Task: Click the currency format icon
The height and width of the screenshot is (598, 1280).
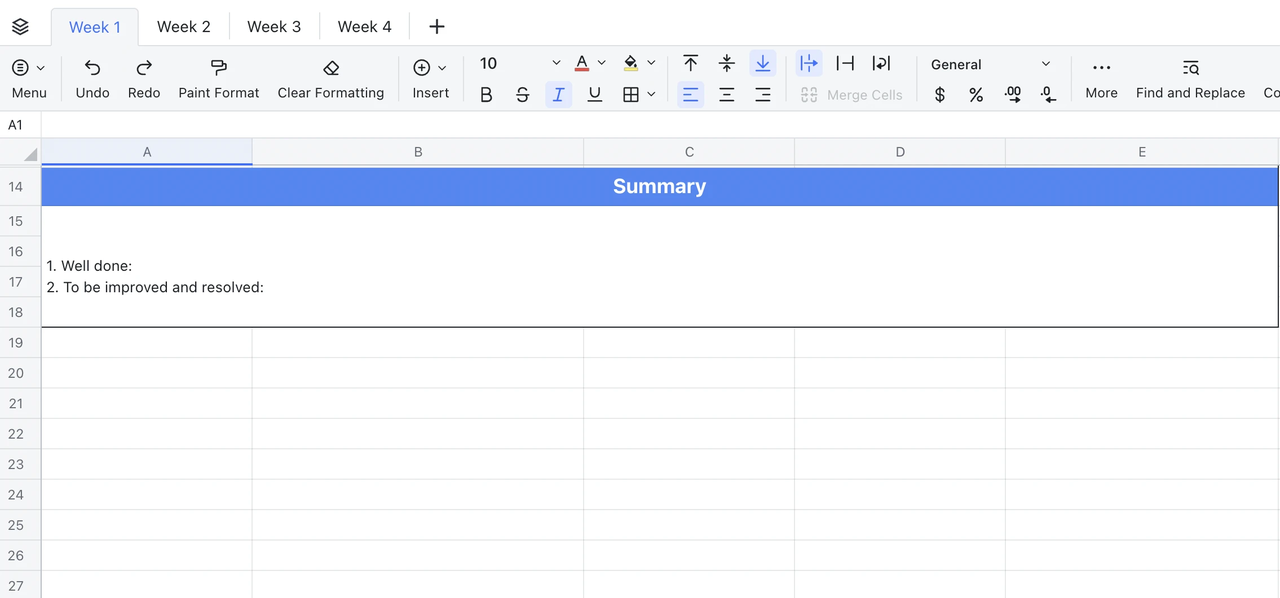Action: click(x=939, y=95)
